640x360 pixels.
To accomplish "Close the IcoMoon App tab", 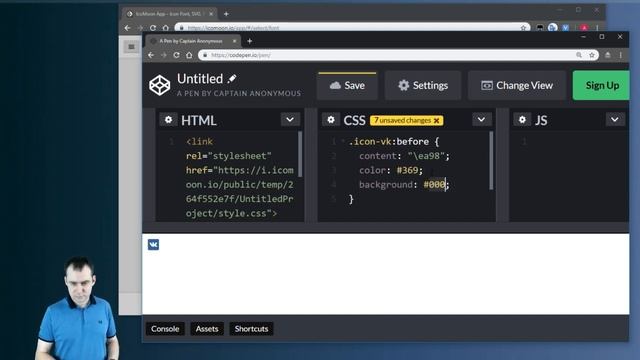I will tap(211, 14).
